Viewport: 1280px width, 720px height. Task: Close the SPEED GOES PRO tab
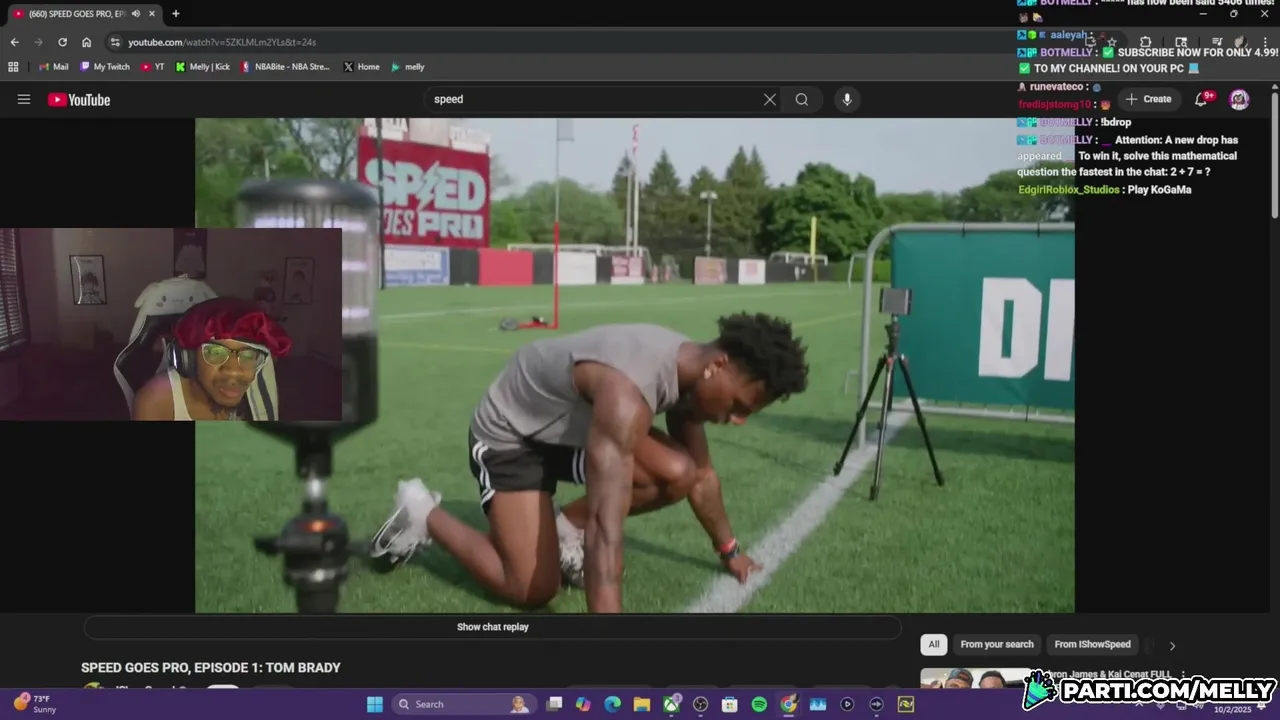pyautogui.click(x=151, y=14)
